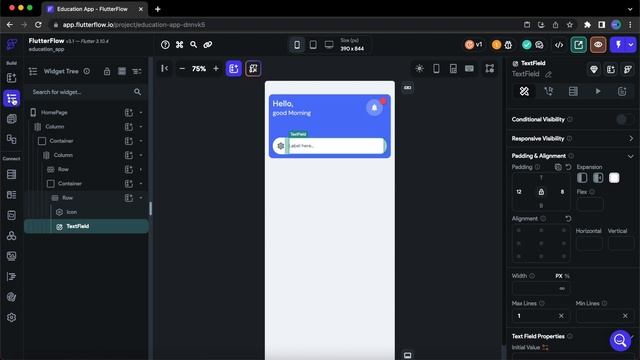
Task: Select the first Expansion option icon
Action: point(582,178)
